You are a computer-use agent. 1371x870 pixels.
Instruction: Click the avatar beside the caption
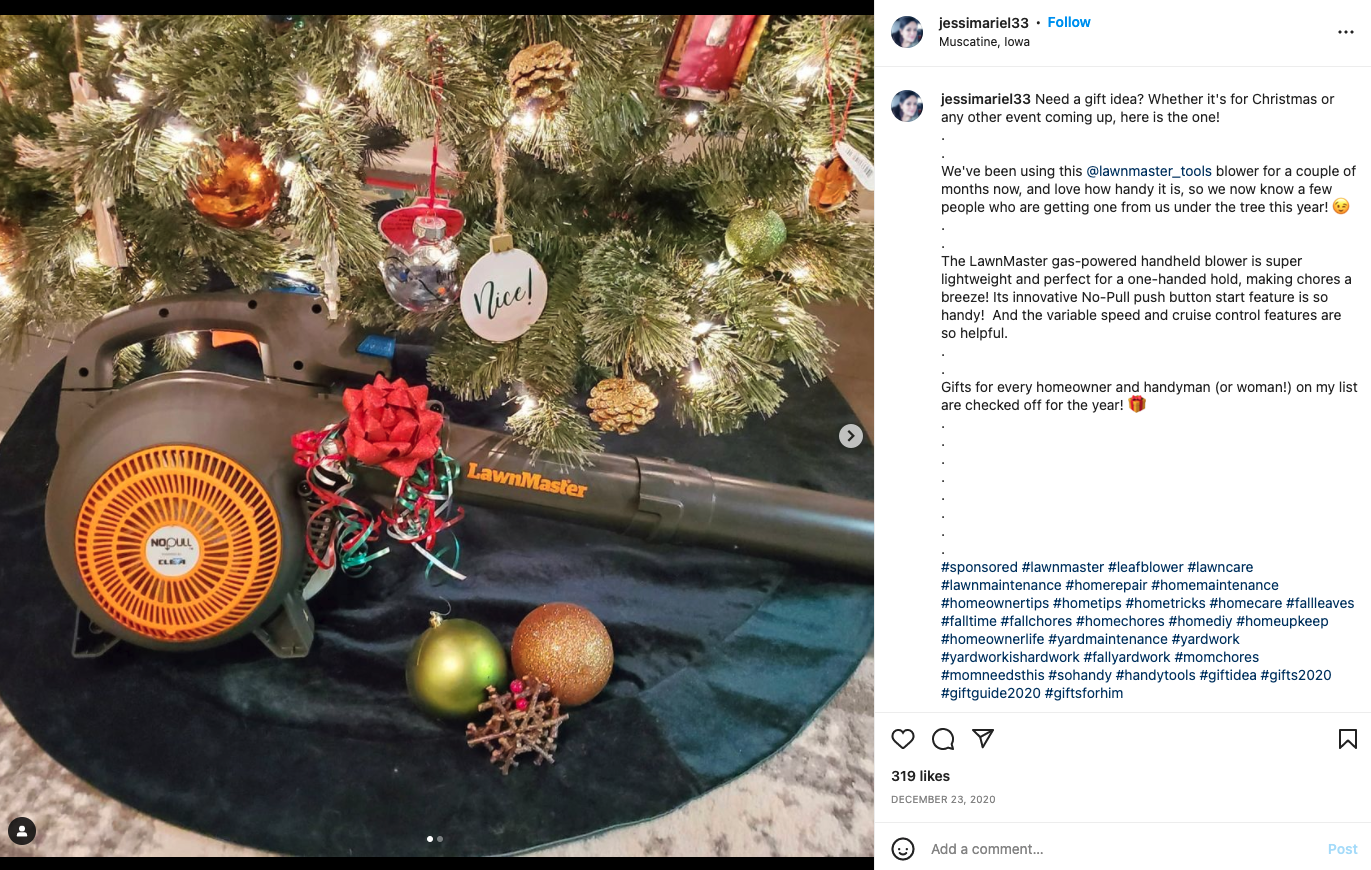point(907,106)
